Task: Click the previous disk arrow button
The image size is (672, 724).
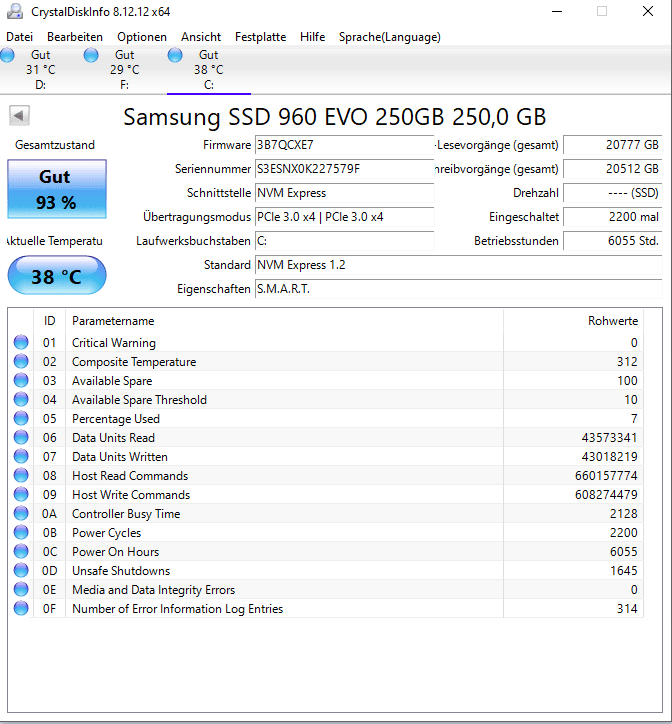Action: coord(19,115)
